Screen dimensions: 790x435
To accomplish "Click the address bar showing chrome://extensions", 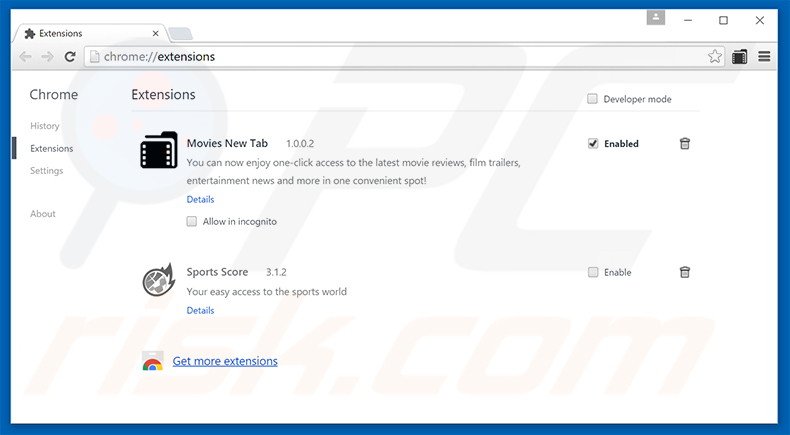I will point(403,56).
